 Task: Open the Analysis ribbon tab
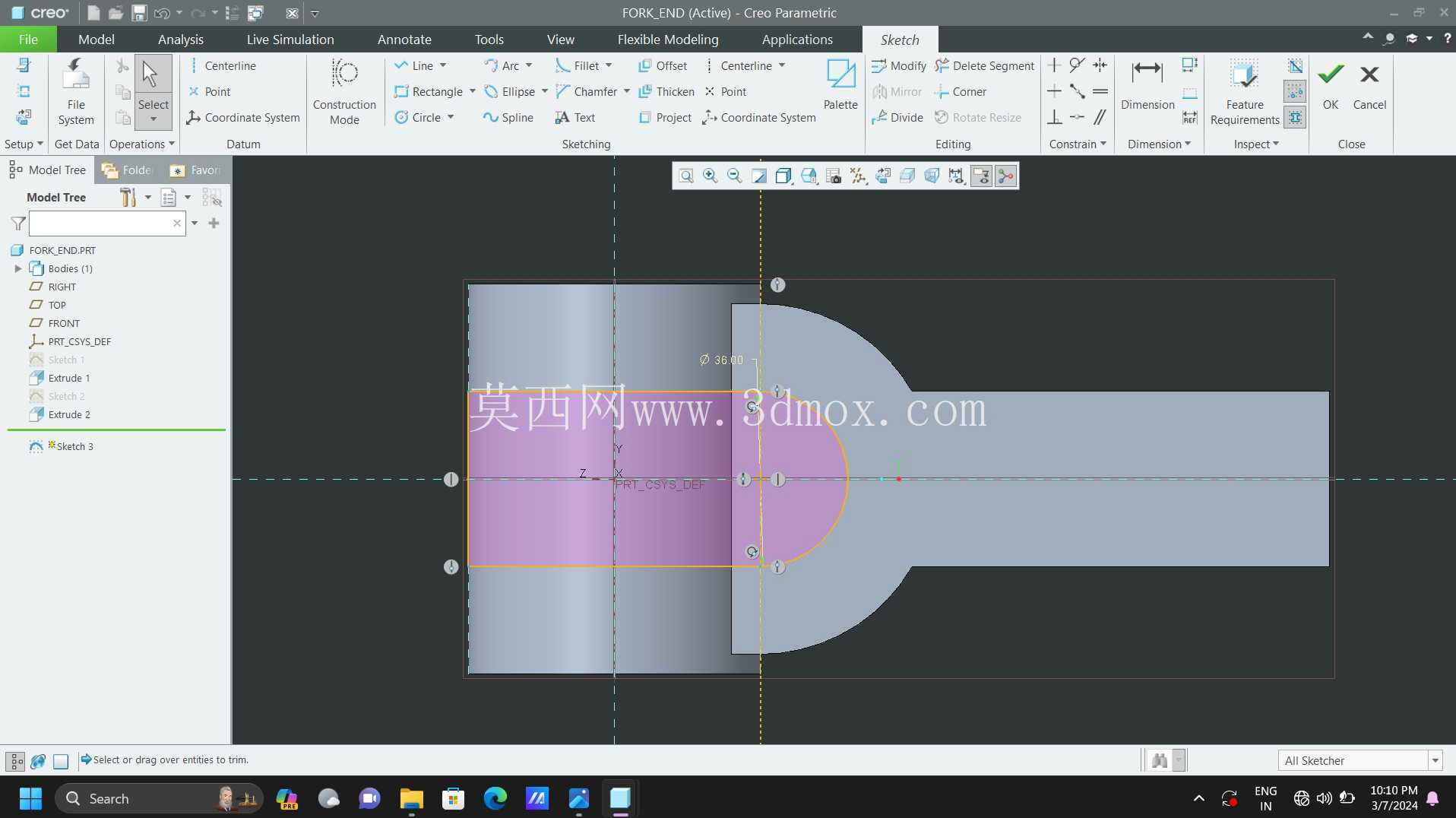[x=181, y=40]
